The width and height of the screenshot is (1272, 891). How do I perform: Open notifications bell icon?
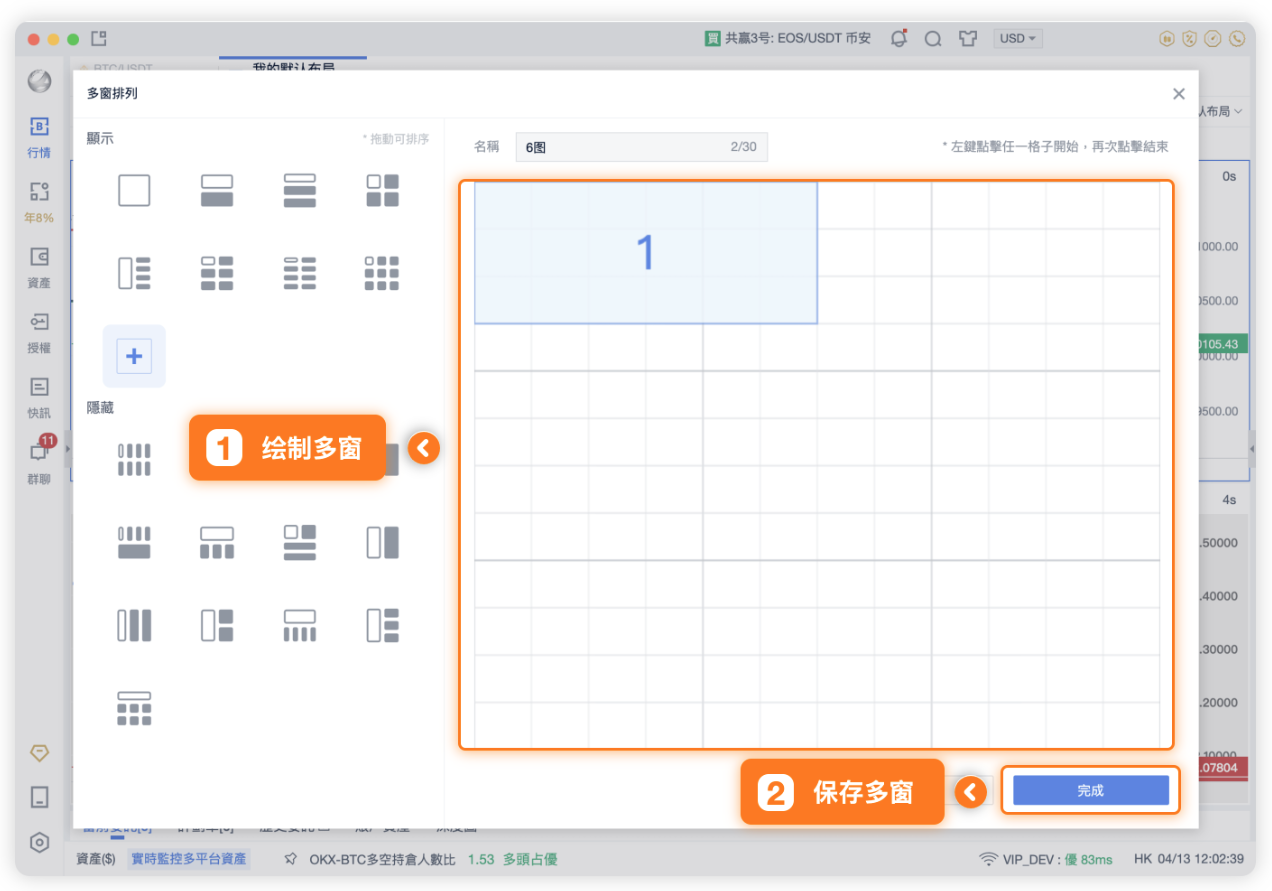pyautogui.click(x=899, y=39)
